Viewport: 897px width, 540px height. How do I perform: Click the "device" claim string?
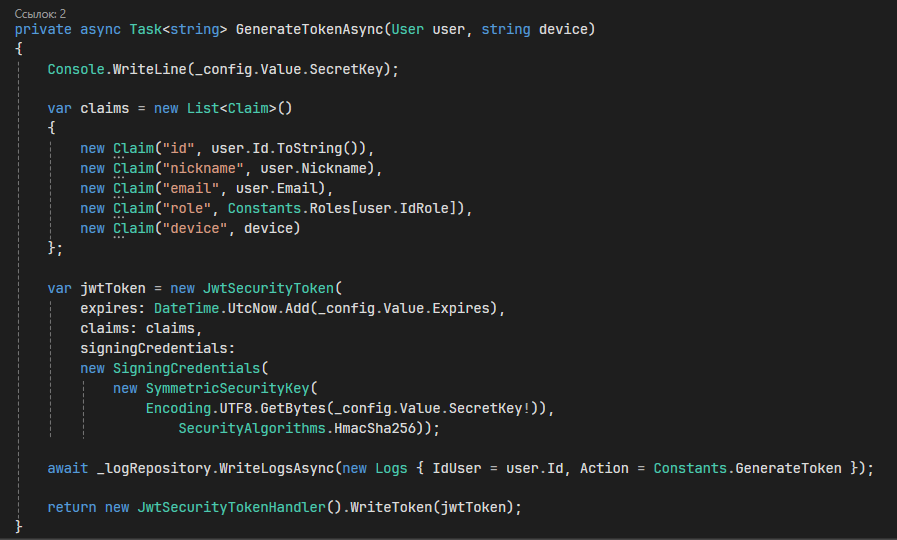pyautogui.click(x=195, y=228)
